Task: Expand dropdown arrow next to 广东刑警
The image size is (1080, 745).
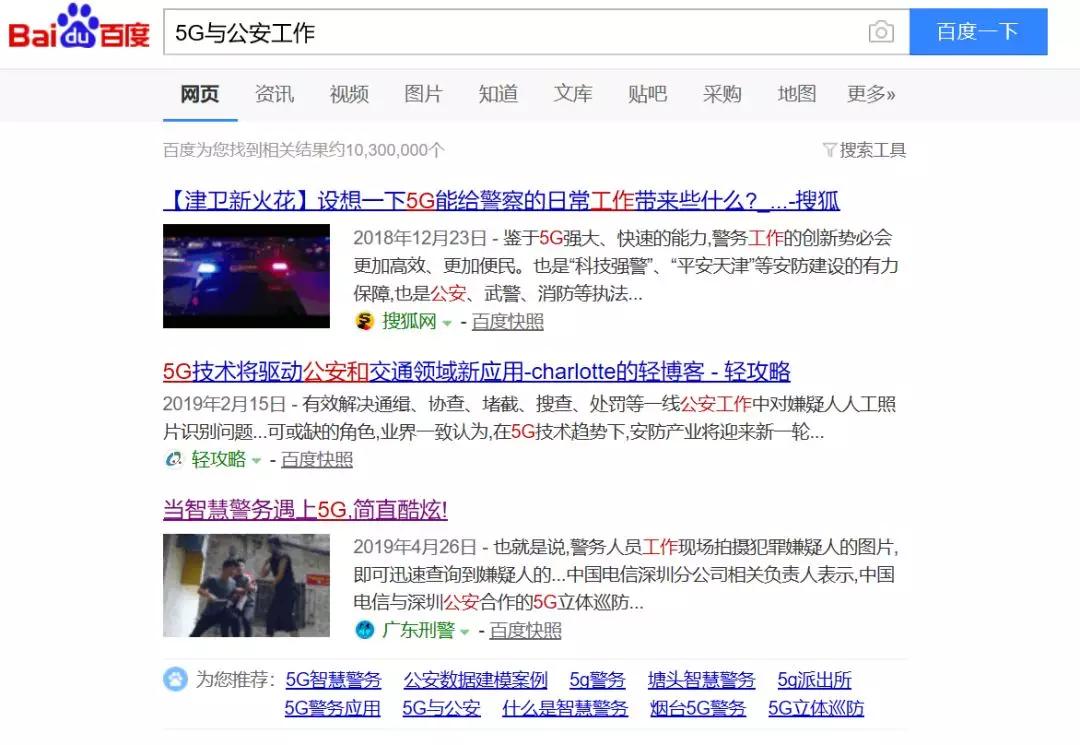Action: click(x=464, y=631)
